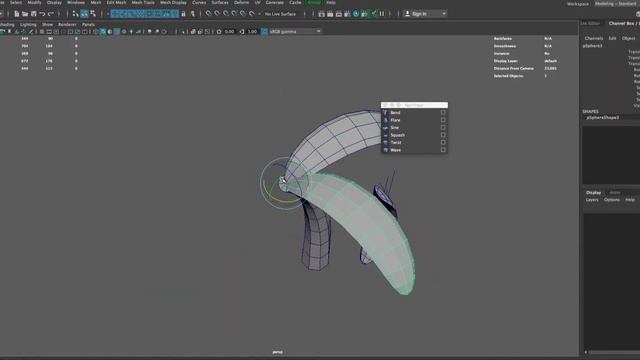Open Wave option box

pyautogui.click(x=443, y=150)
